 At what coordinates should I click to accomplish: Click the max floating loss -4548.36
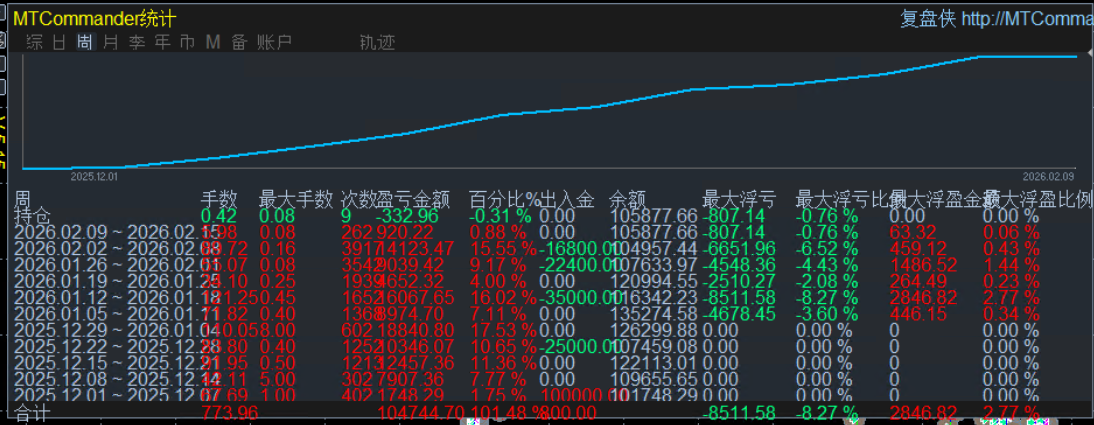738,265
